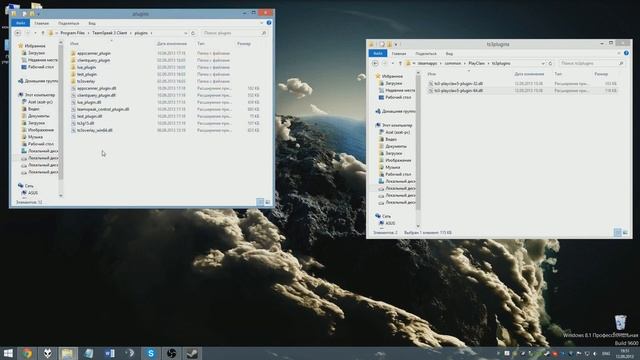This screenshot has height=360, width=640.
Task: Select the Recycle Bin on the desktop
Action: coord(620,322)
